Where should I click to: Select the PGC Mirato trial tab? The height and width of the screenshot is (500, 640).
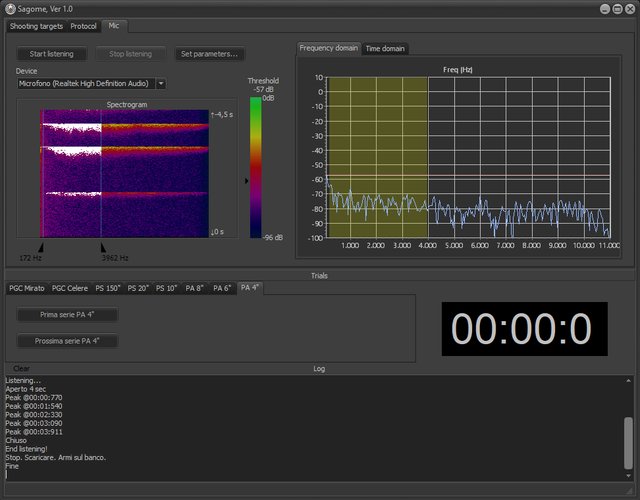(x=27, y=288)
